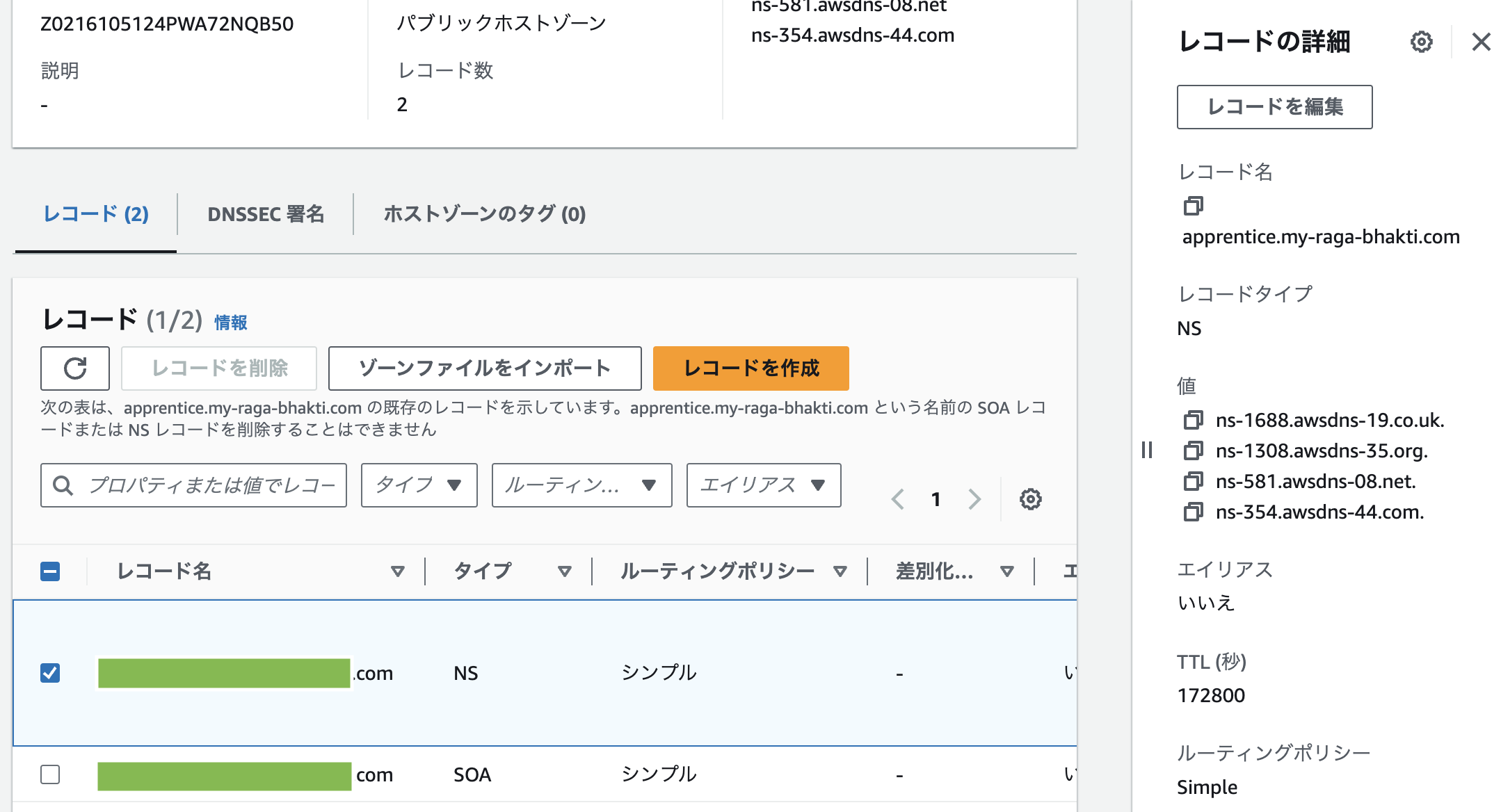Sort the レコード名 column
Viewport: 1501px width, 812px height.
point(398,571)
